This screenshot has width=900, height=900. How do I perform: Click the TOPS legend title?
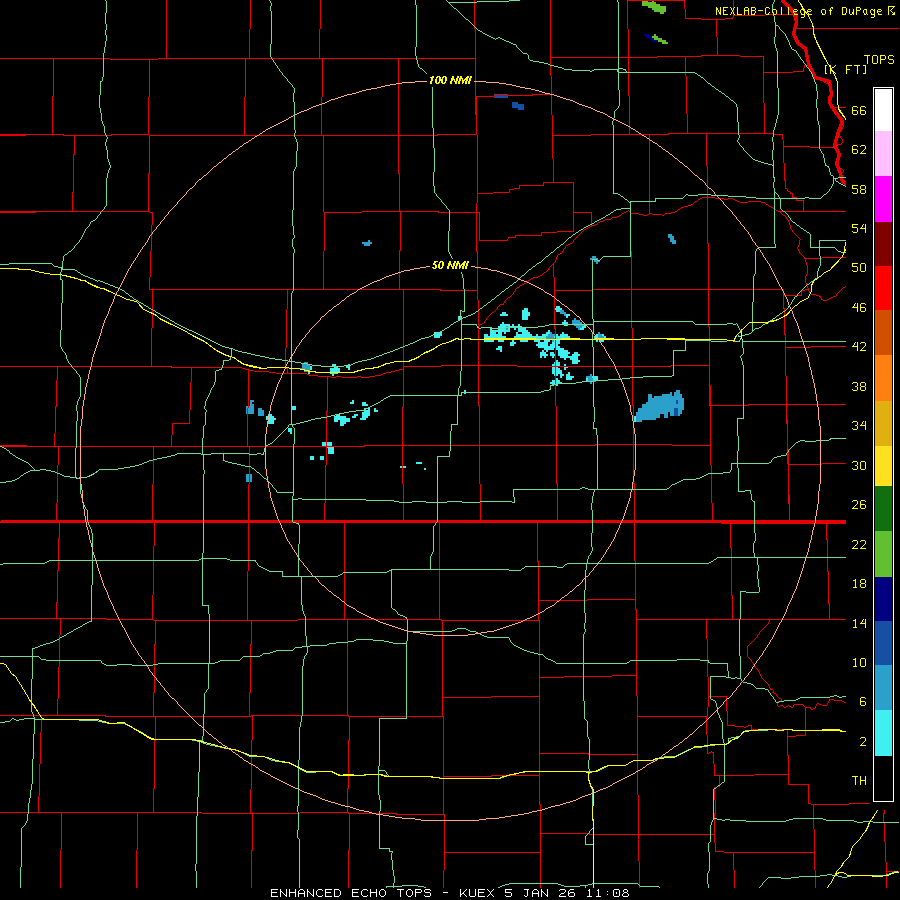[879, 59]
